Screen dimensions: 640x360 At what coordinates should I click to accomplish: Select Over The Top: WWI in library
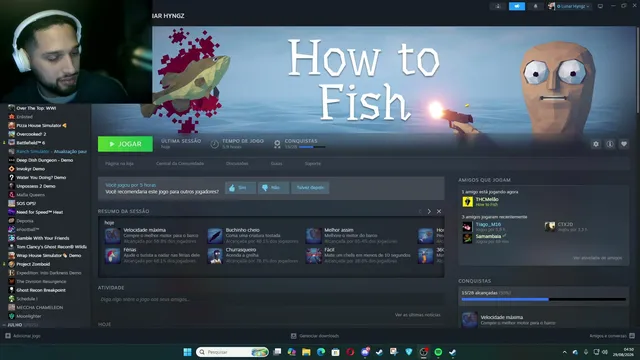point(36,108)
